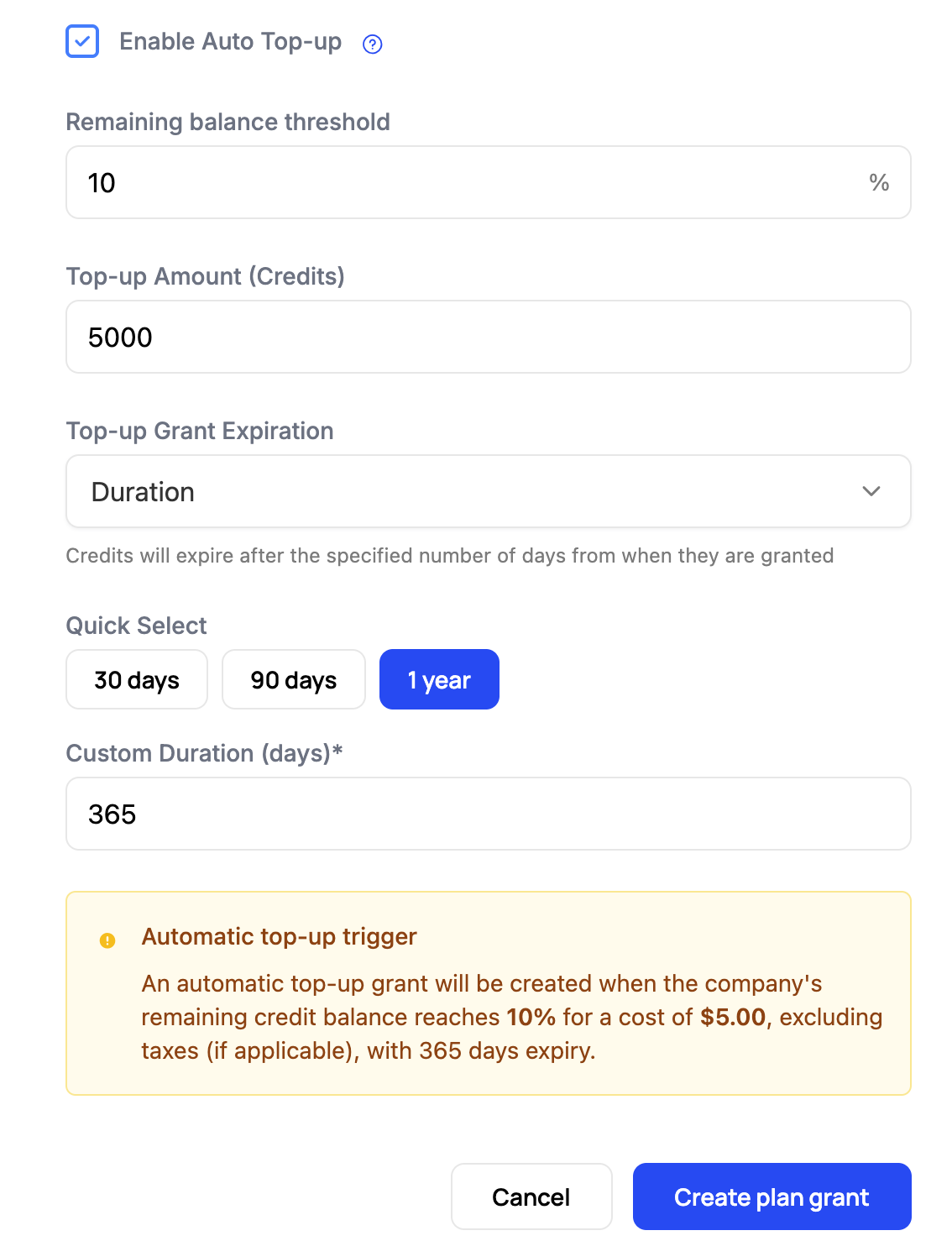Click the help icon next to Enable Auto Top-up
Image resolution: width=952 pixels, height=1241 pixels.
(373, 43)
